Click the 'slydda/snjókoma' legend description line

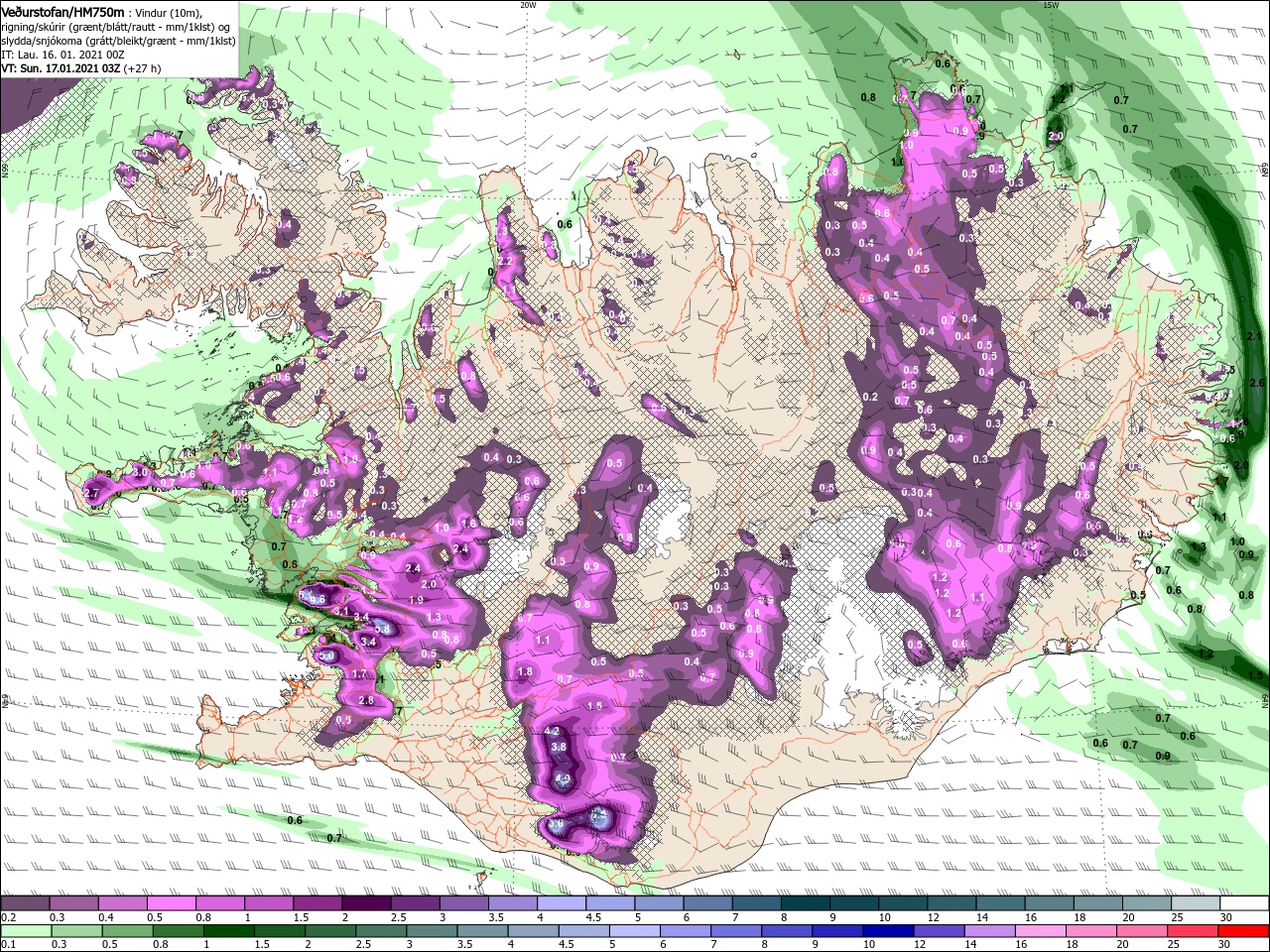pos(118,41)
